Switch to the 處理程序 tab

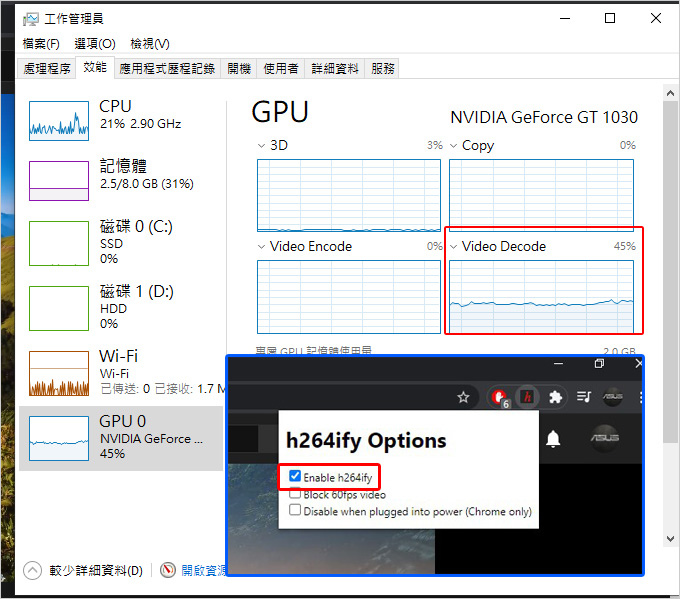[x=47, y=69]
